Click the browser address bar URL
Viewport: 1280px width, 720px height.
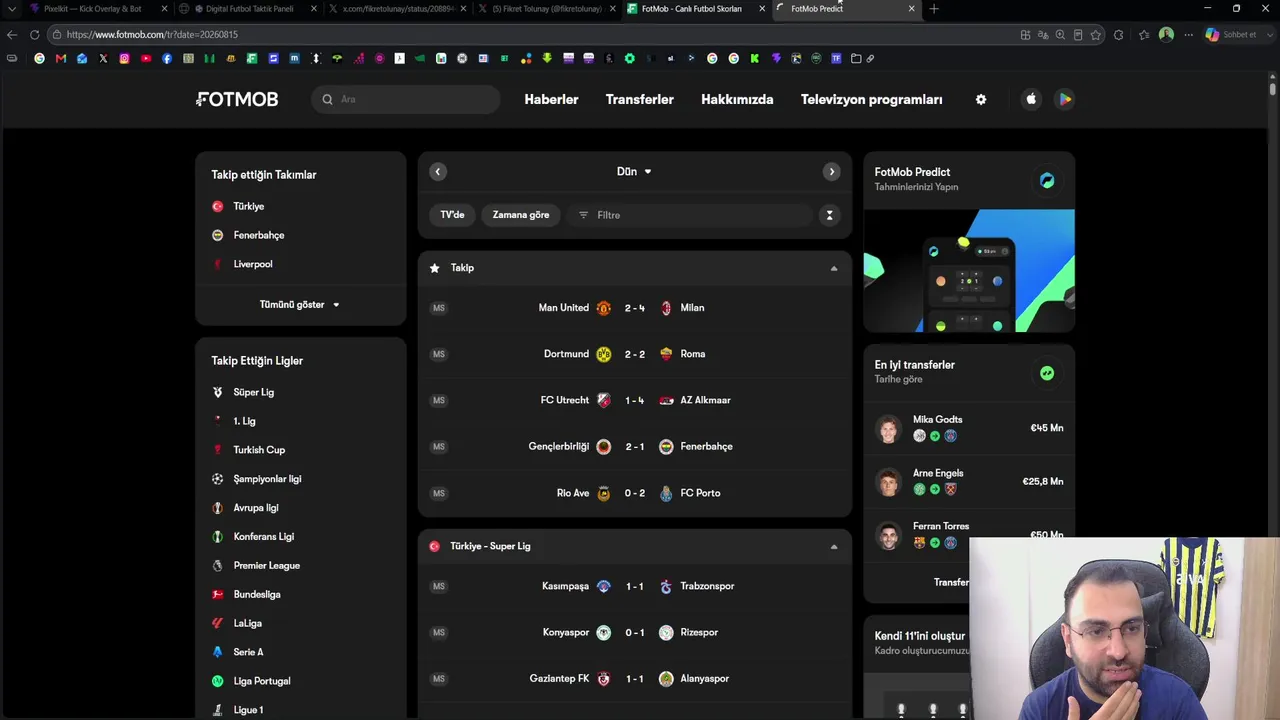click(x=152, y=35)
